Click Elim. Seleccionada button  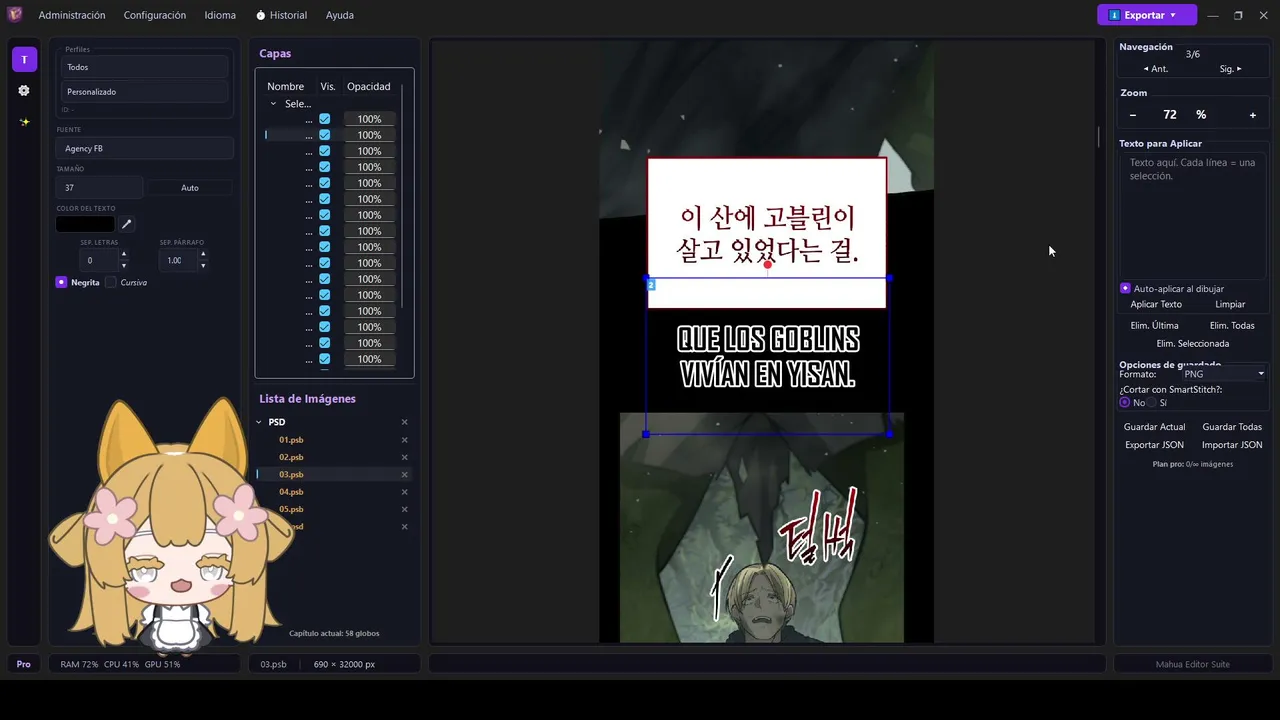(1193, 343)
